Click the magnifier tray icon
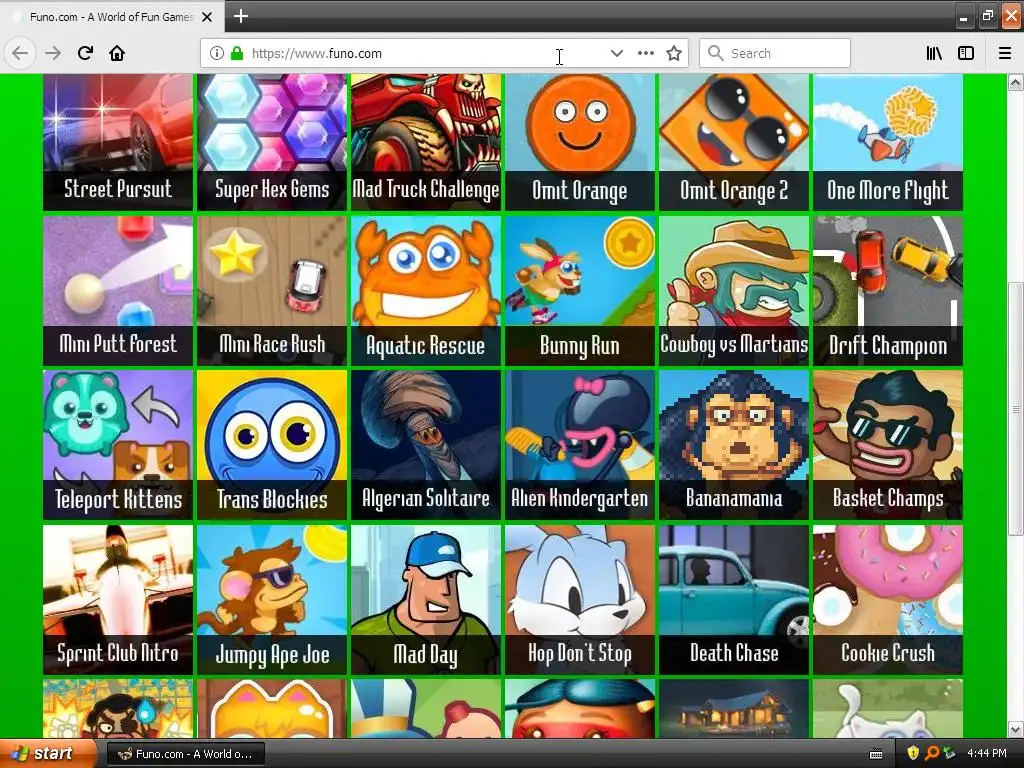Viewport: 1024px width, 768px height. pyautogui.click(x=931, y=753)
